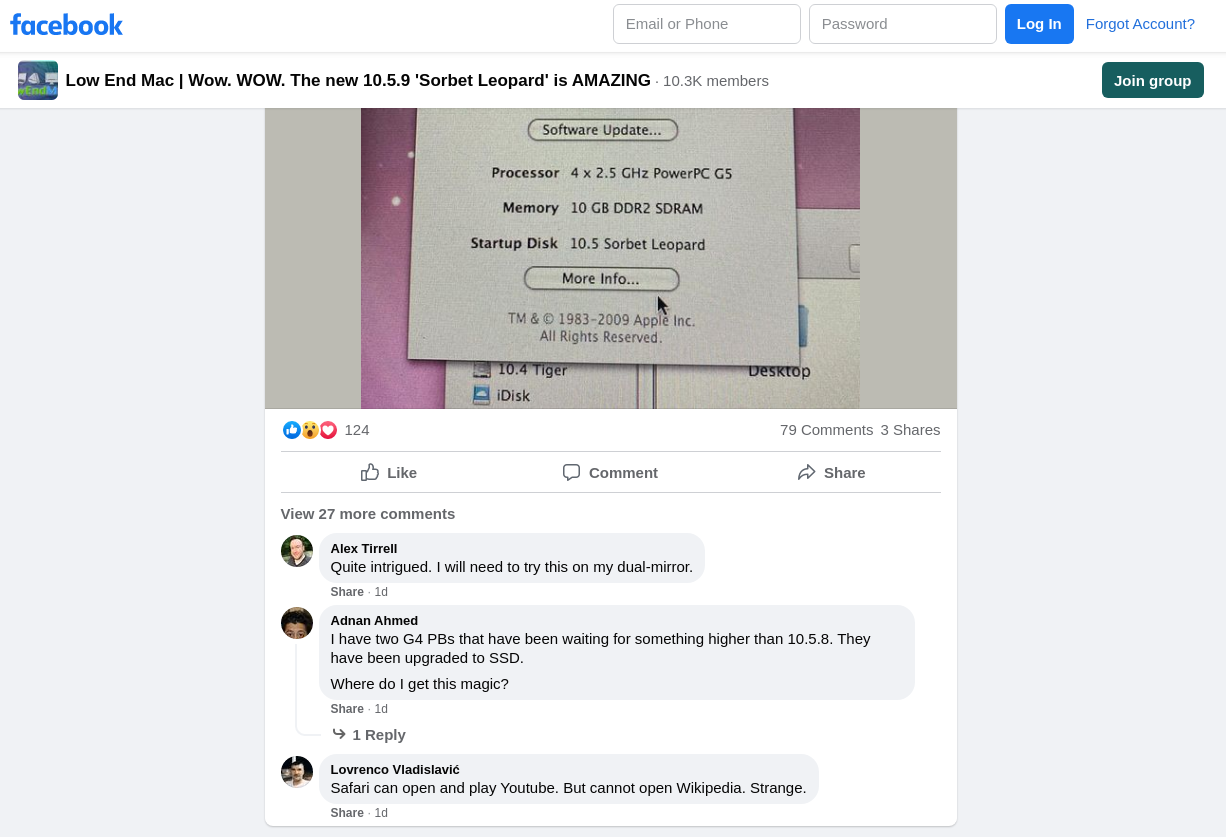
Task: Open the Forgot Account link
Action: pyautogui.click(x=1140, y=24)
